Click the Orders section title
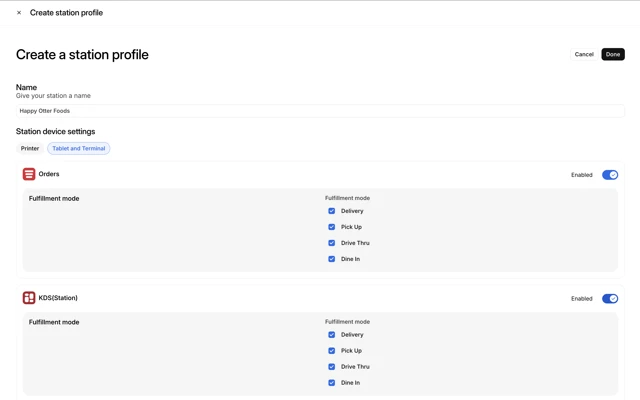 tap(49, 174)
